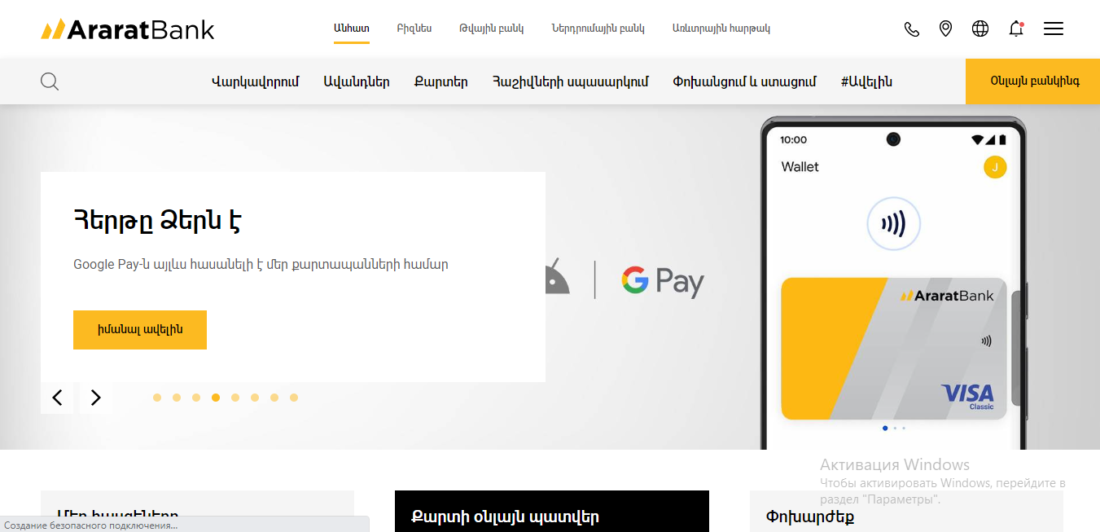Select the Բիզնես top tab
Screen dimensions: 1100x532
pos(414,29)
